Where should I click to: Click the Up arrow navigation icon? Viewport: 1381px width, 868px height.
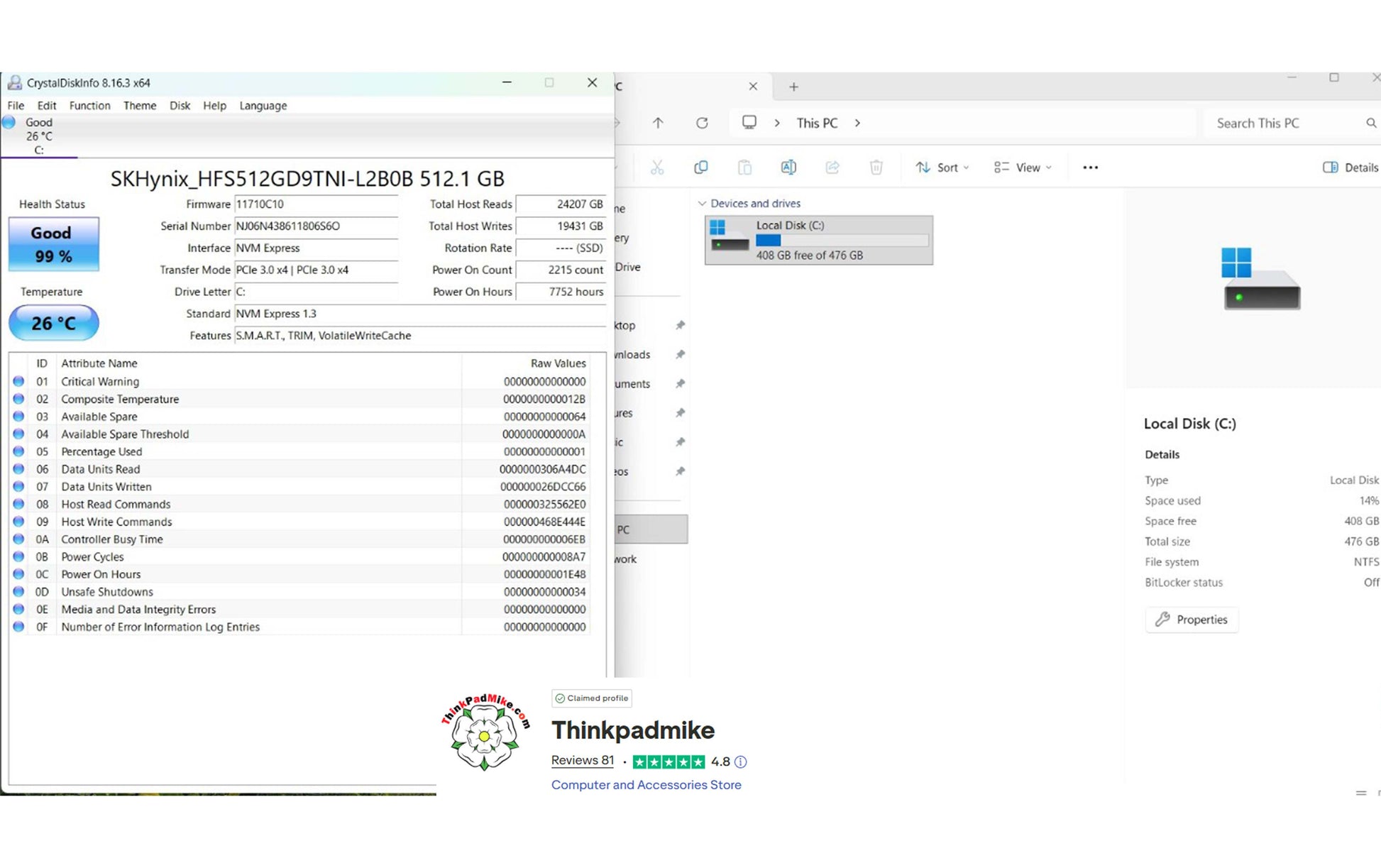658,123
